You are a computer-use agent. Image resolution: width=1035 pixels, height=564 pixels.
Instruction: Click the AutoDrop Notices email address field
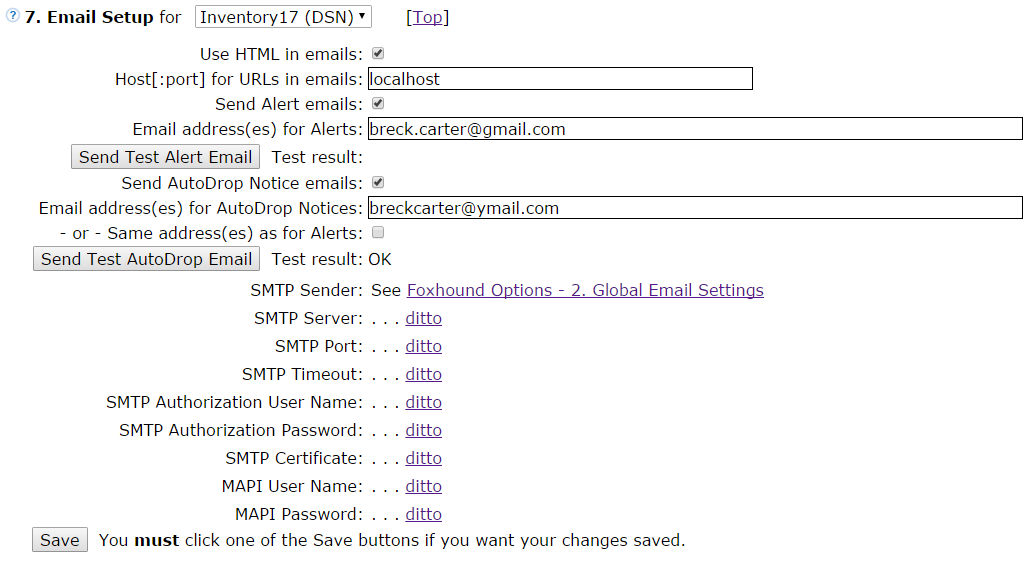[x=694, y=208]
